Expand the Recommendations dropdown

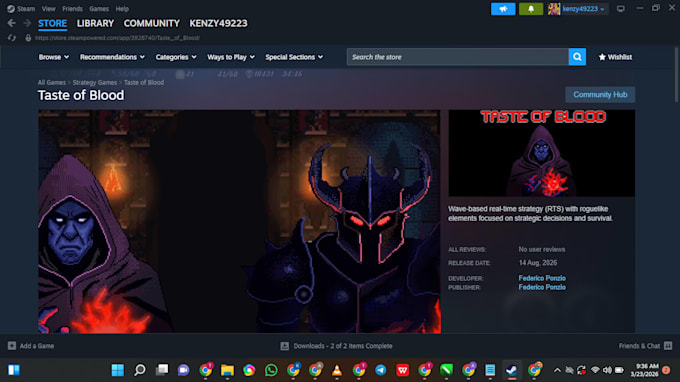(x=112, y=57)
